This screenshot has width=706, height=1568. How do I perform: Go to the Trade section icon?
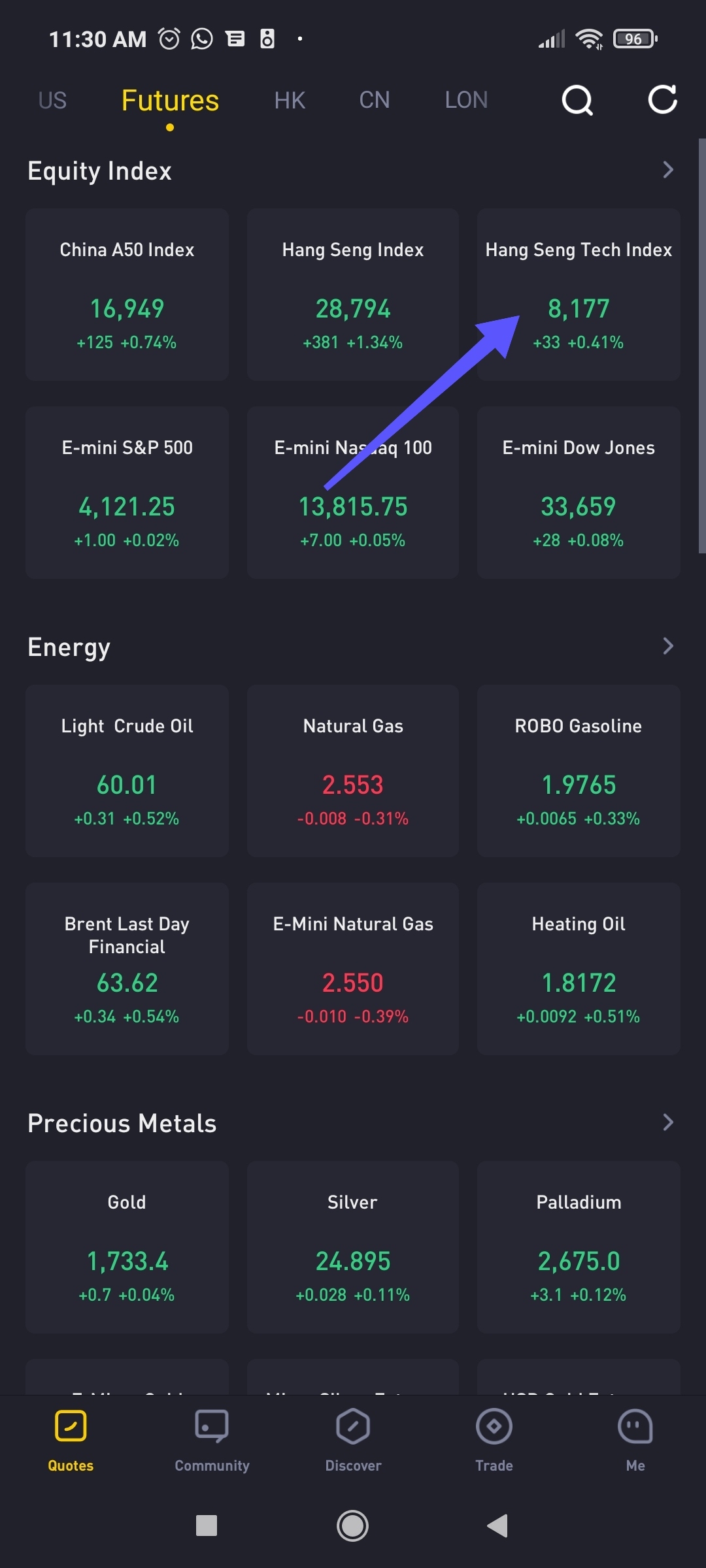[x=494, y=1428]
